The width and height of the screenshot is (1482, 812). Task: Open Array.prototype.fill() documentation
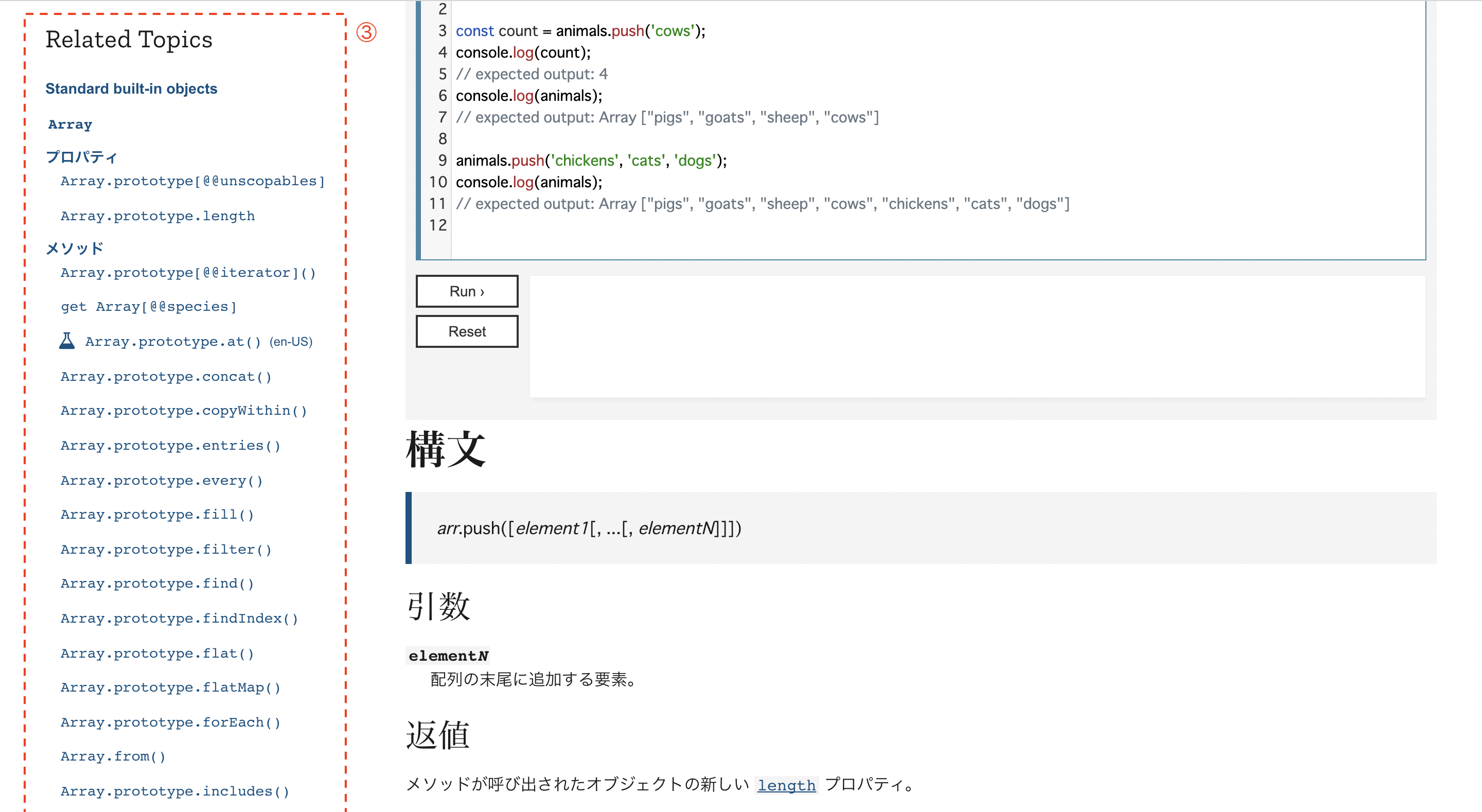pyautogui.click(x=156, y=514)
